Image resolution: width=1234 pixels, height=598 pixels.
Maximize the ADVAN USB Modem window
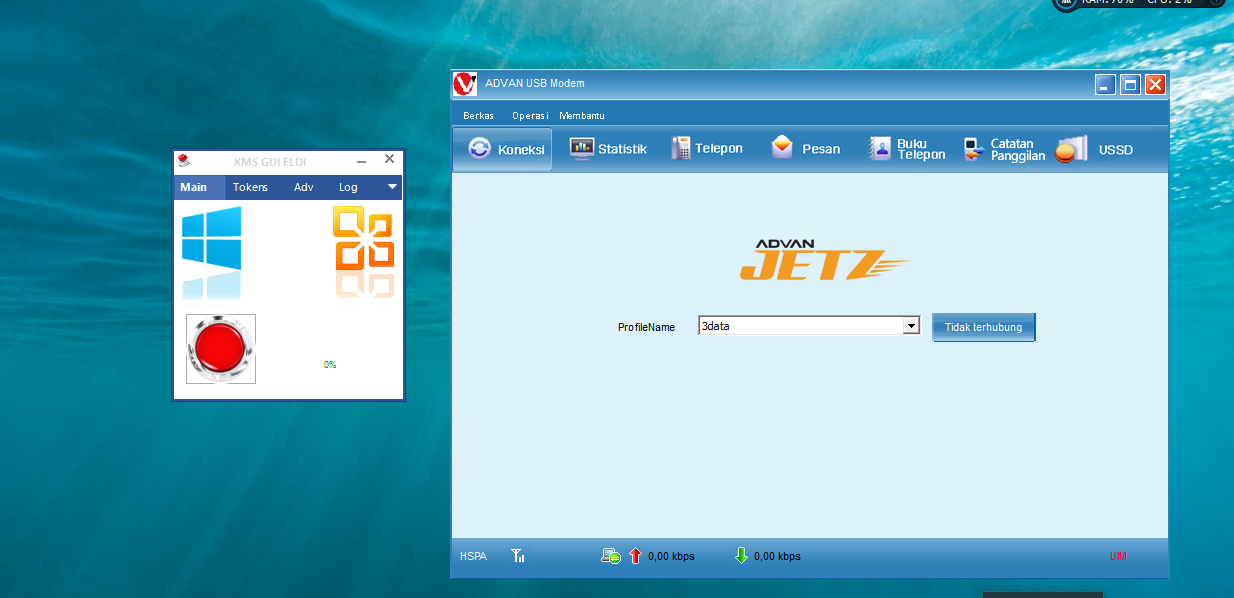click(x=1130, y=85)
